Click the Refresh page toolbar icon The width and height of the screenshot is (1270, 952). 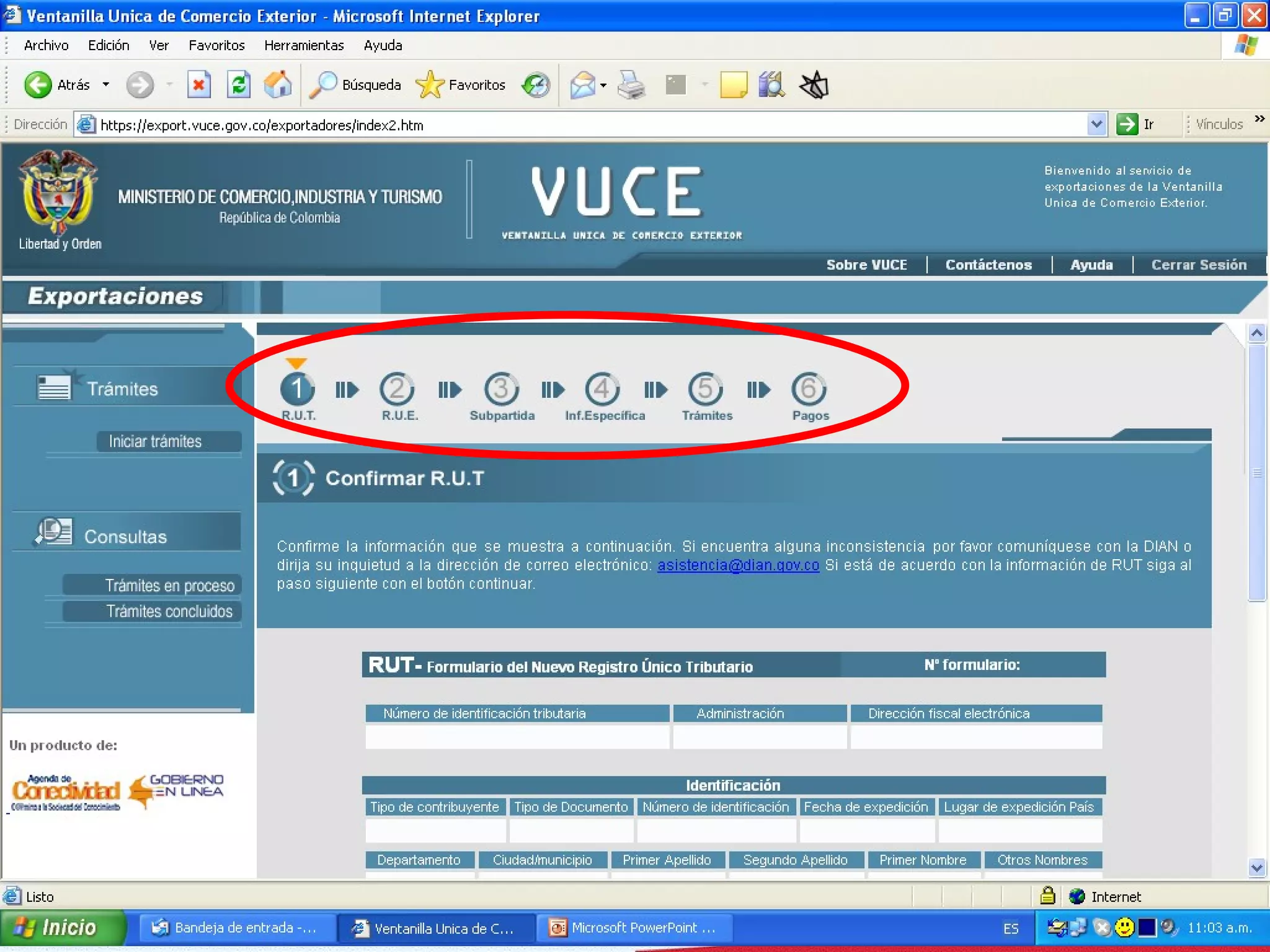pos(238,85)
